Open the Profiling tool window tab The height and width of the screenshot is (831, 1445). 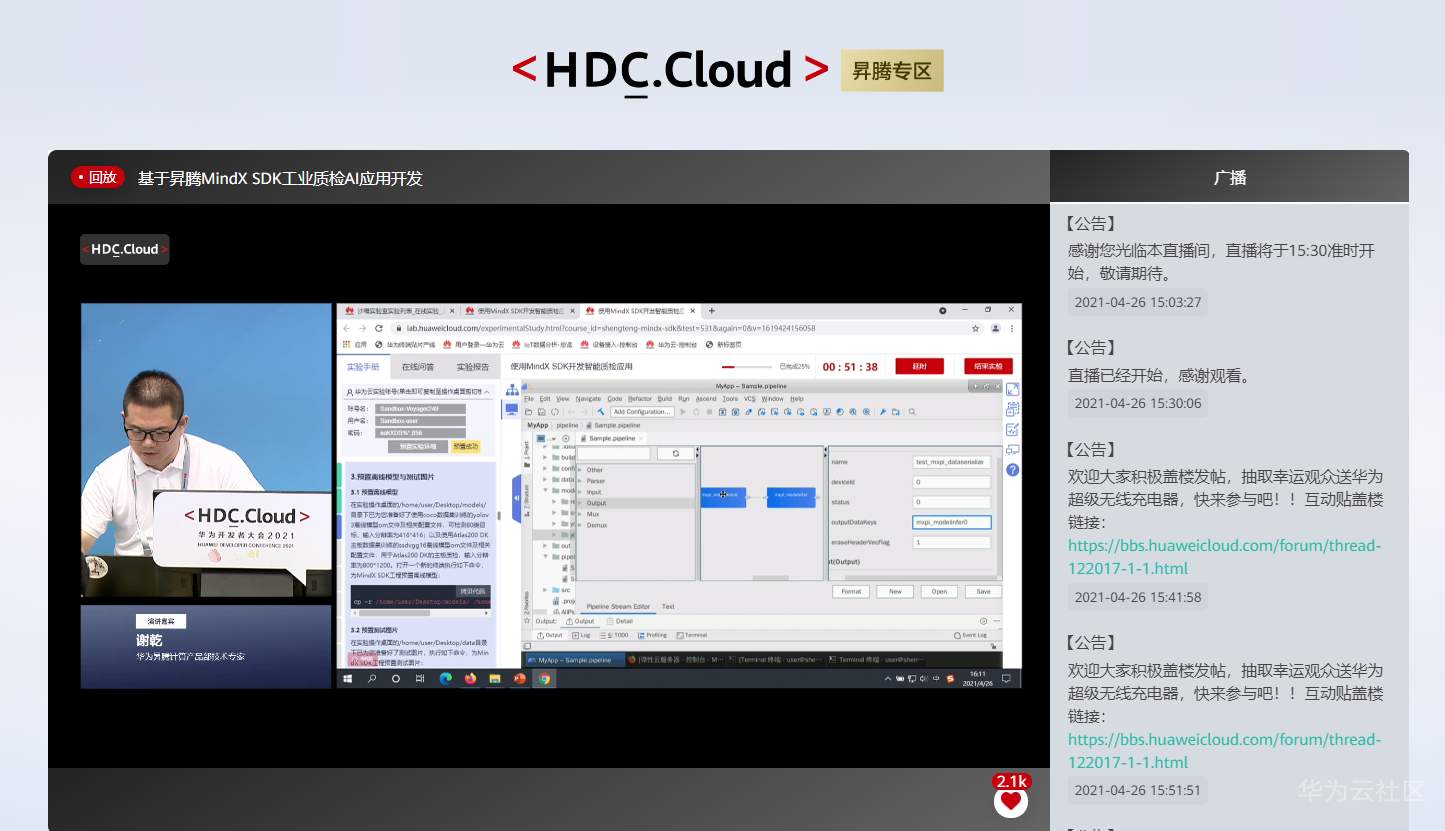[x=652, y=635]
